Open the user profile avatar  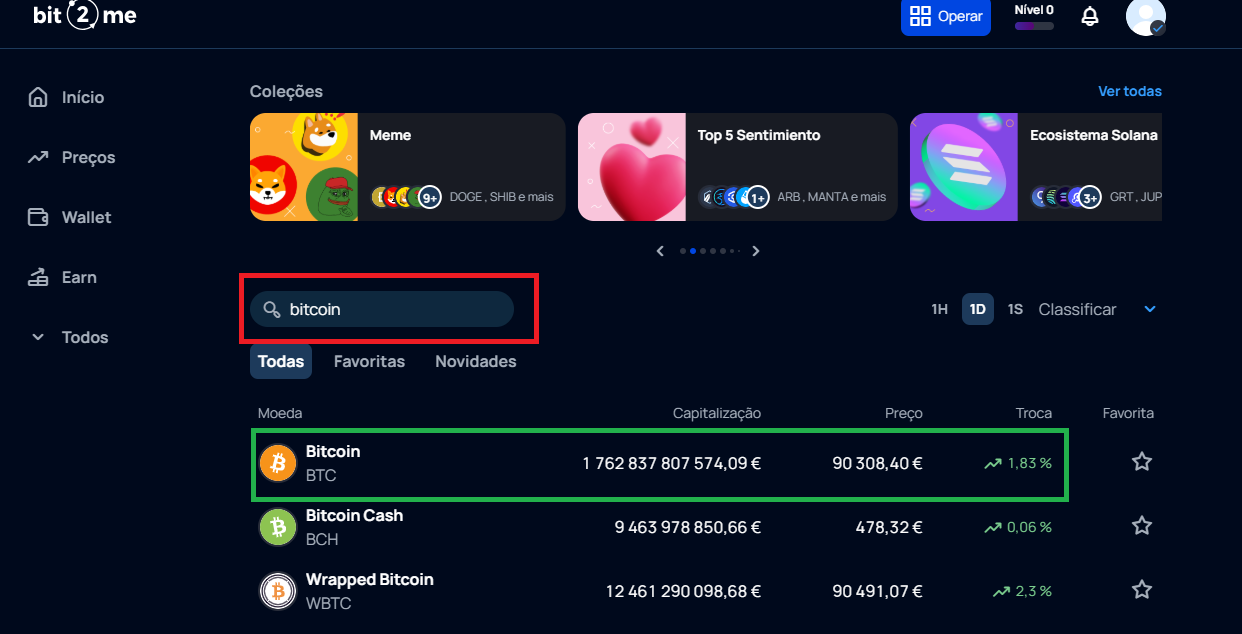pos(1145,17)
